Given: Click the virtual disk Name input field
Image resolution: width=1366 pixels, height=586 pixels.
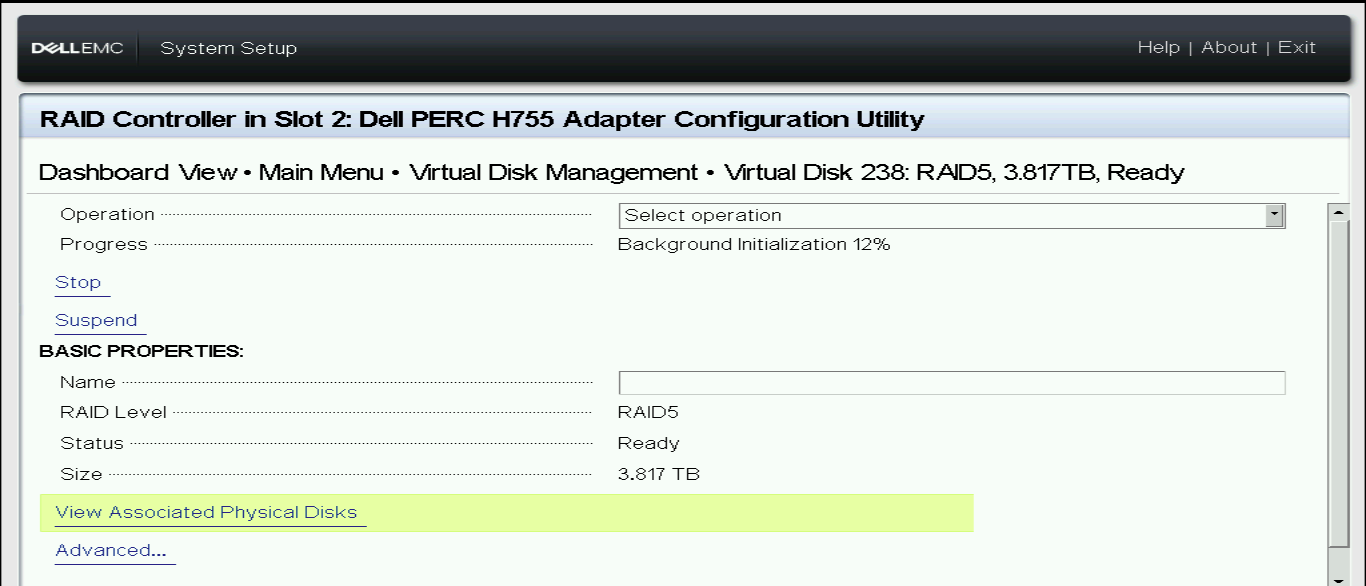Looking at the screenshot, I should coord(950,381).
